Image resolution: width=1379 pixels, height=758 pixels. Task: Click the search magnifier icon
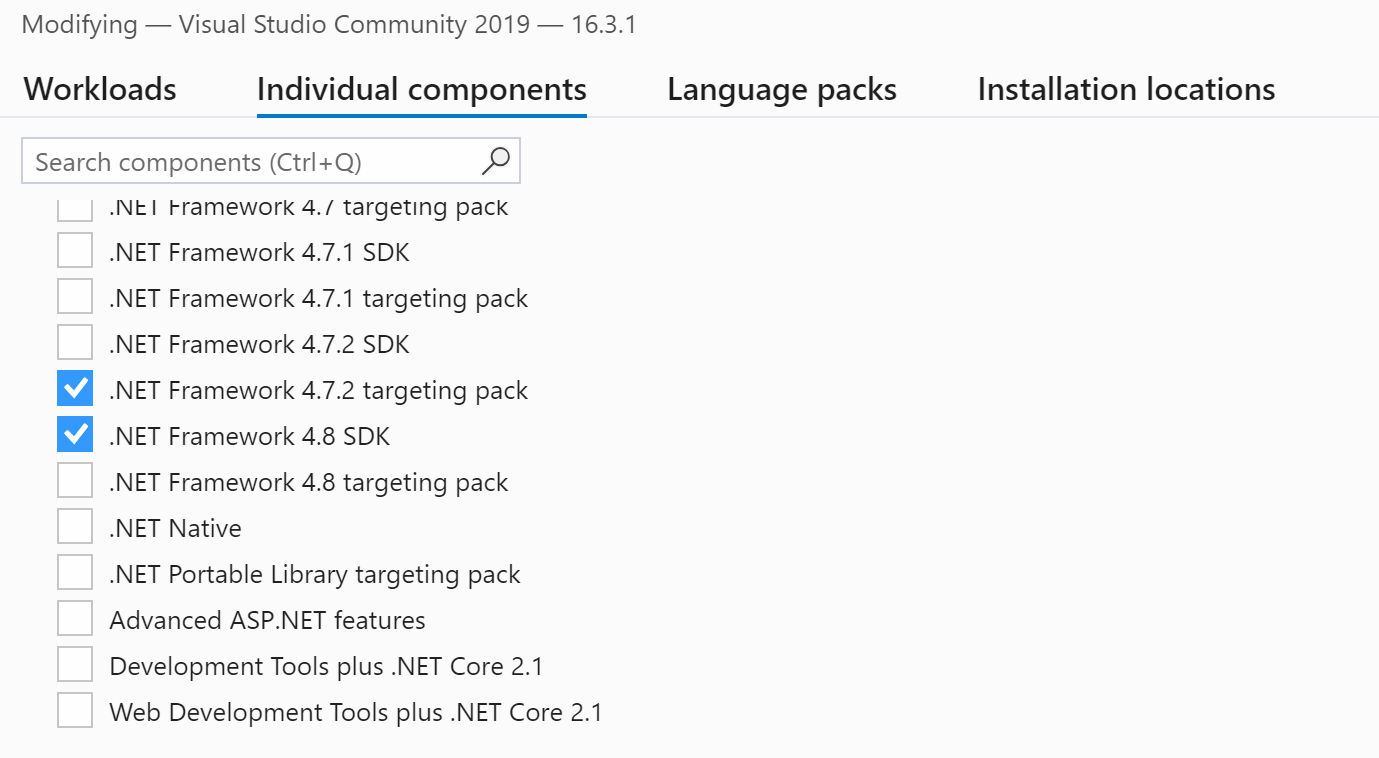click(x=495, y=160)
